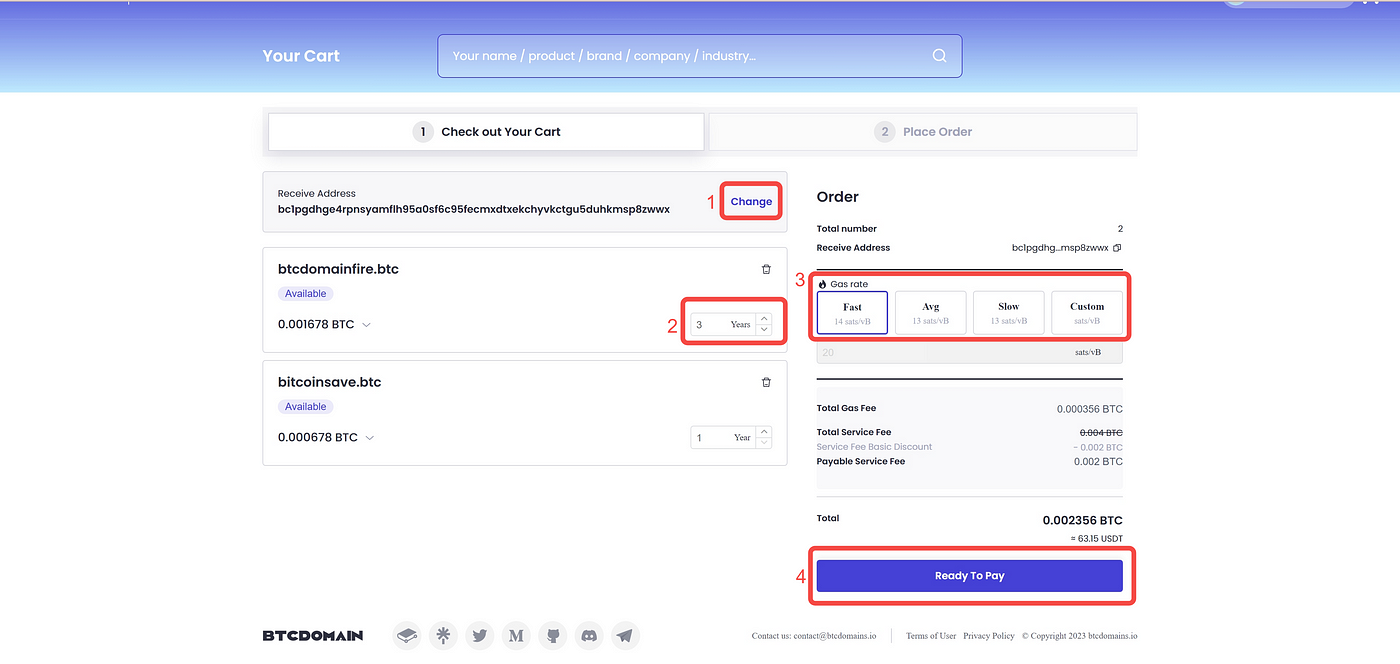Viewport: 1400px width, 664px height.
Task: Increase years for btcdomainfire.btc
Action: pos(764,319)
